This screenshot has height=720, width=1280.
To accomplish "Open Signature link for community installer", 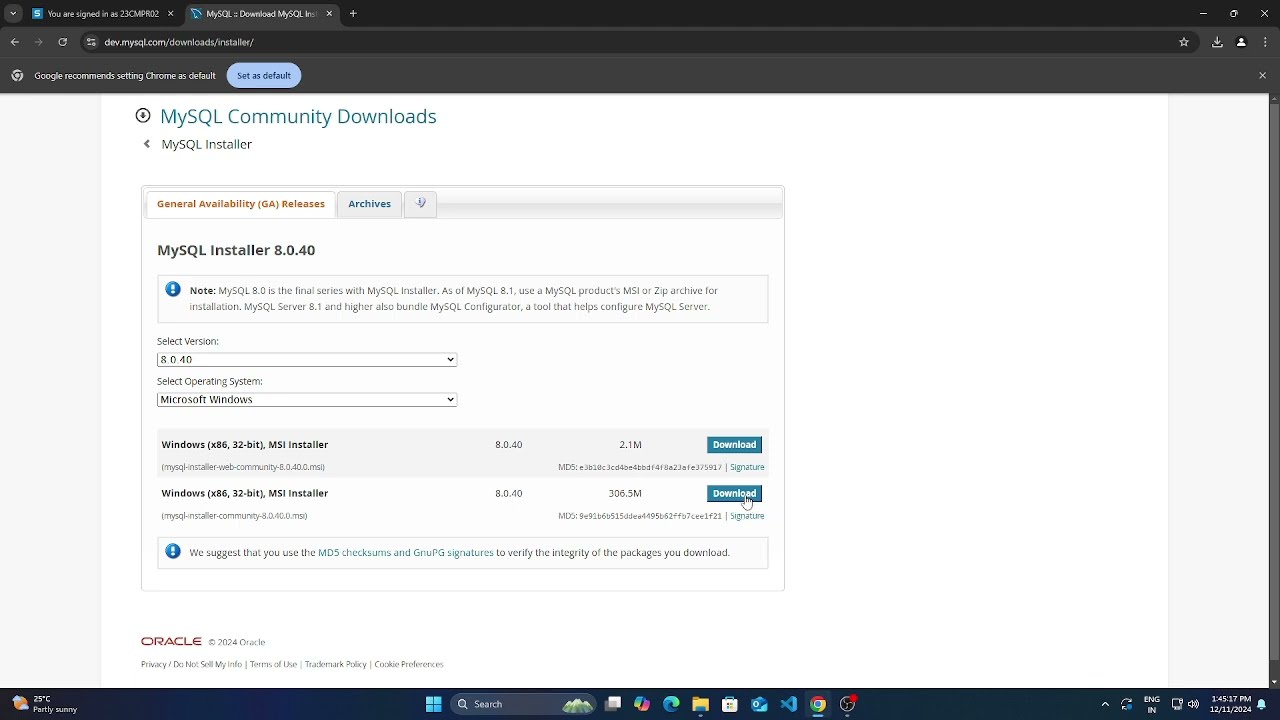I will [747, 516].
